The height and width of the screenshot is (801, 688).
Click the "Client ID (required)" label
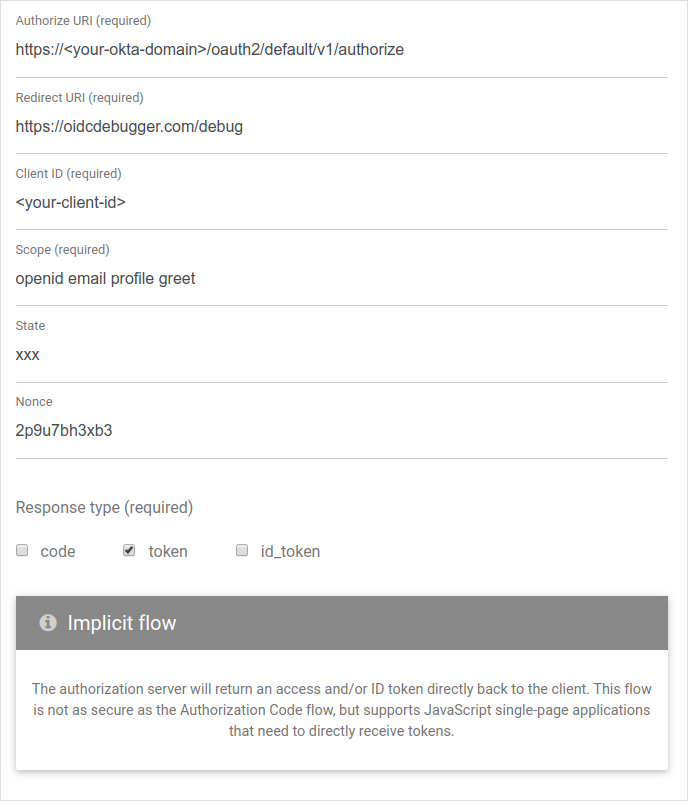tap(68, 174)
